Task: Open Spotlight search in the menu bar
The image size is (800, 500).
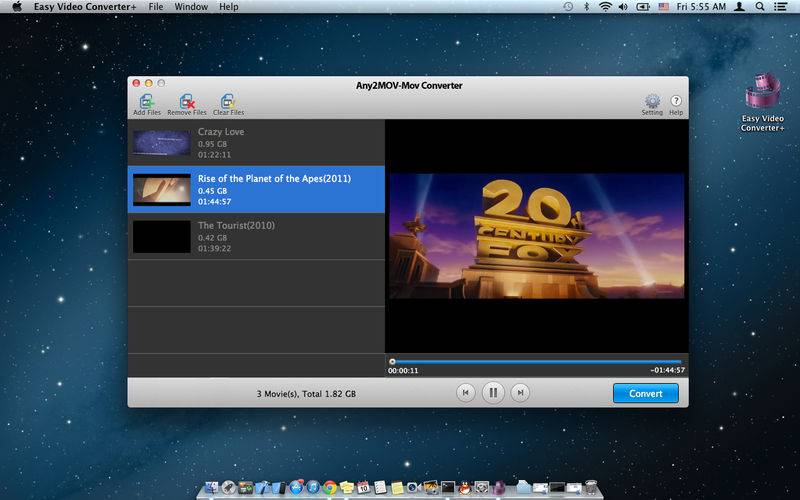Action: [x=761, y=7]
